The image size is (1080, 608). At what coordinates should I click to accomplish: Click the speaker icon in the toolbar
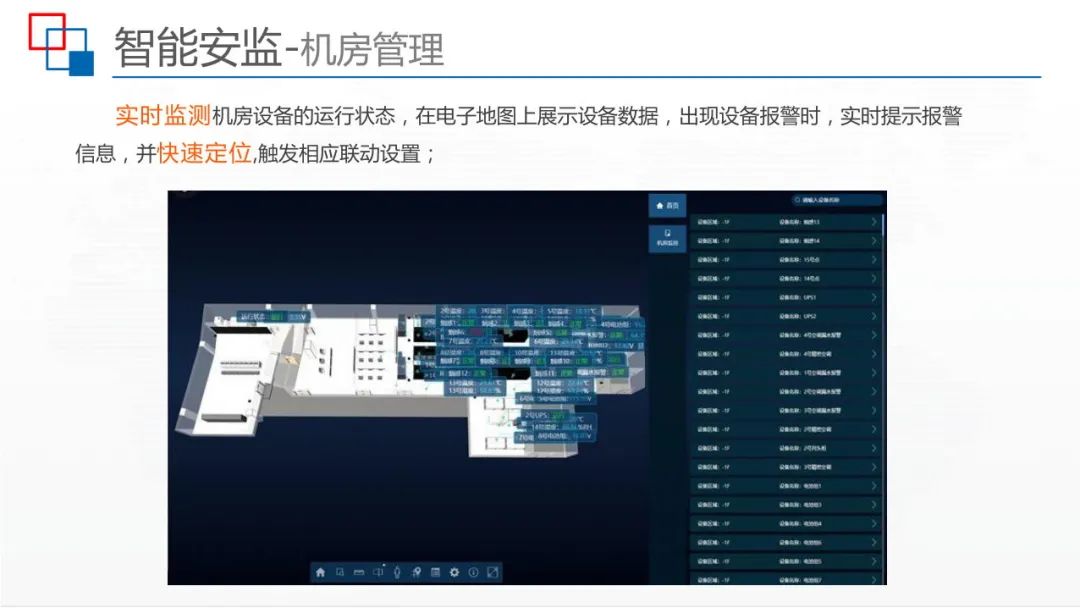tap(379, 571)
